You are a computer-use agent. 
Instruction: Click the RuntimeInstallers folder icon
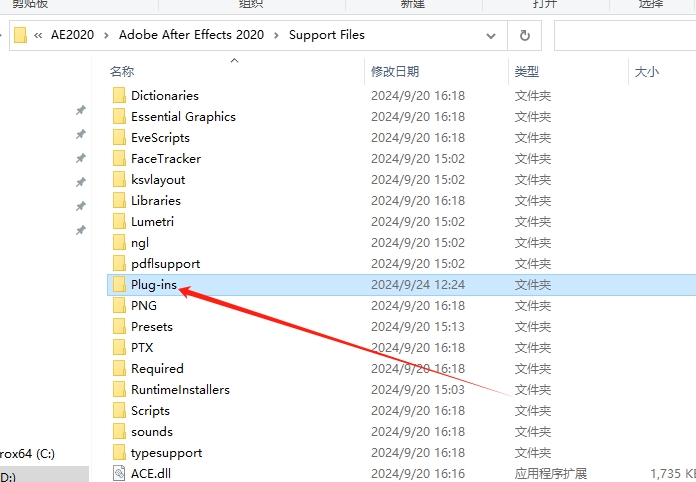click(x=119, y=390)
